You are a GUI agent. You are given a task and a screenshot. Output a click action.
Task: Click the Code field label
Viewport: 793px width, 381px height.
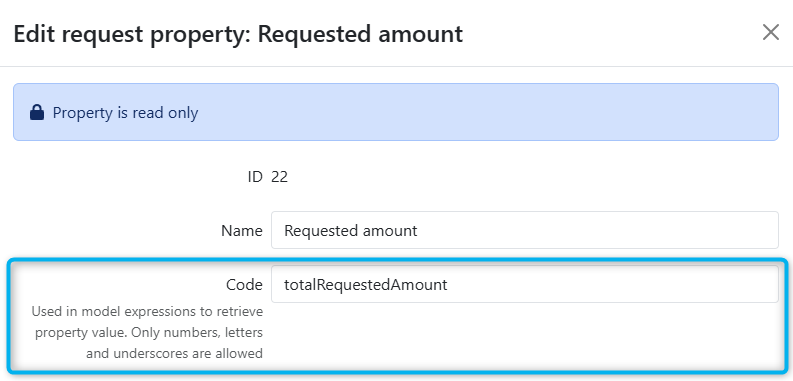pyautogui.click(x=244, y=285)
